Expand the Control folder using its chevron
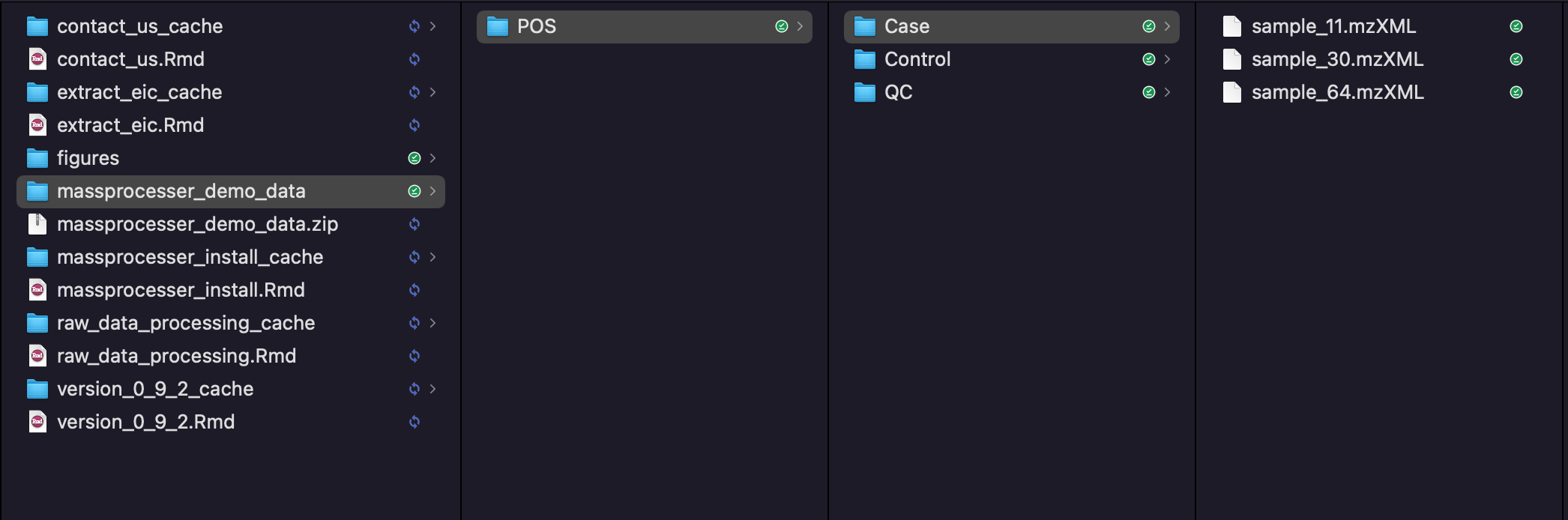This screenshot has height=520, width=1568. pos(1168,59)
